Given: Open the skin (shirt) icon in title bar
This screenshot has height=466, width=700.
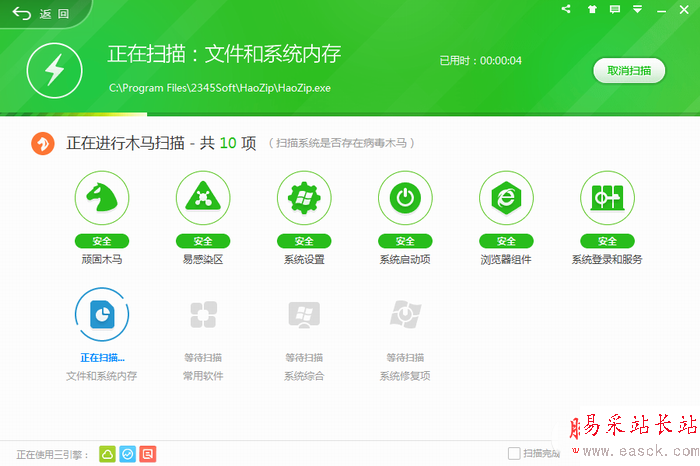Looking at the screenshot, I should click(x=592, y=9).
